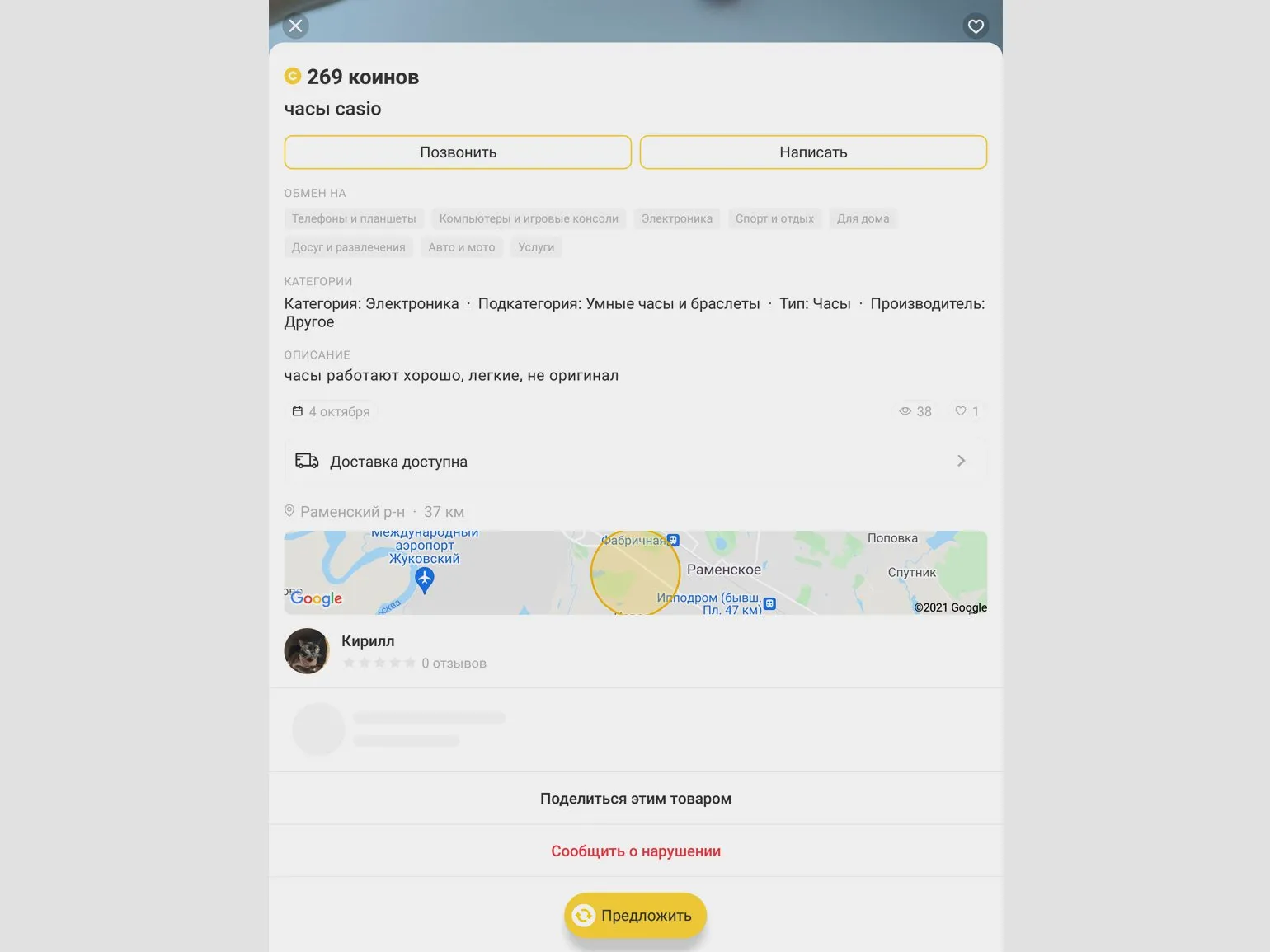The height and width of the screenshot is (952, 1270).
Task: Add the listing to favorites with the heart icon
Action: point(976,26)
